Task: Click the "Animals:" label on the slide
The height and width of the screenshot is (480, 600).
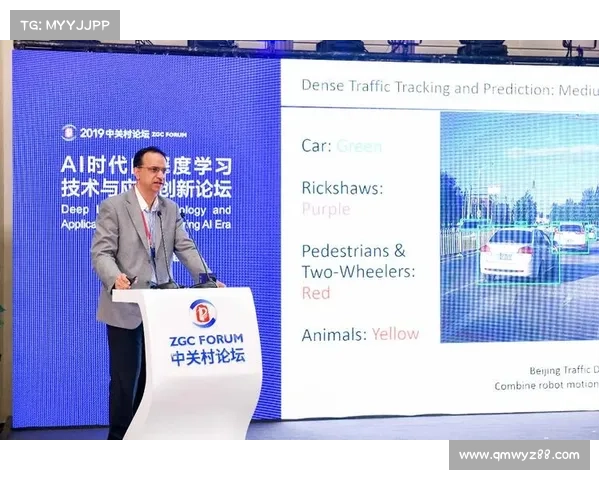Action: (334, 335)
